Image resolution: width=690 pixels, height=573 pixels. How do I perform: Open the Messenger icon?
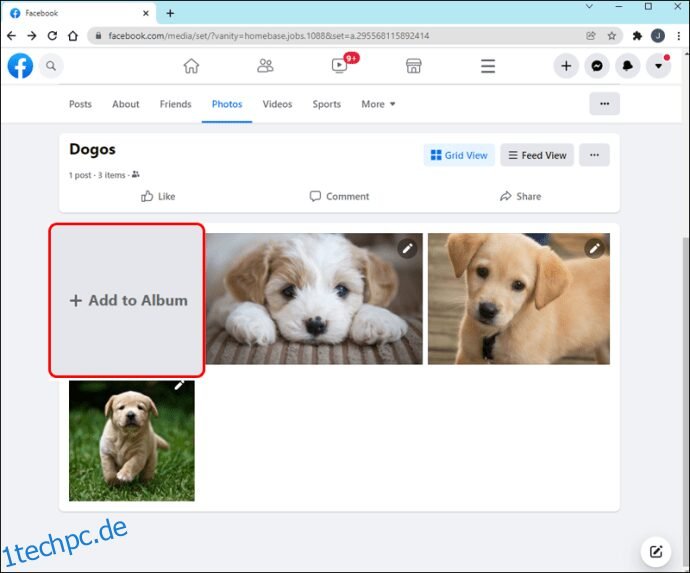[597, 66]
